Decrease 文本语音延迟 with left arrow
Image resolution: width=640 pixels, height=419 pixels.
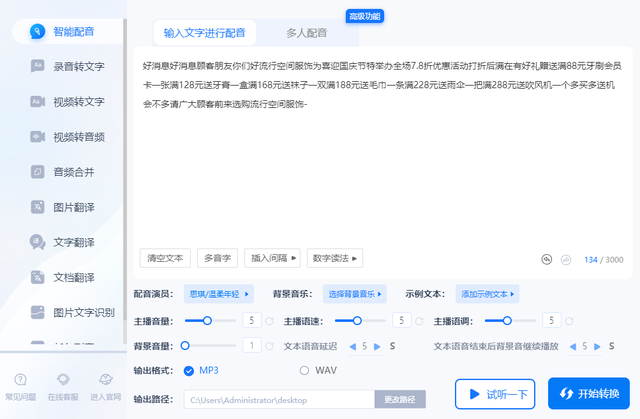pos(353,347)
